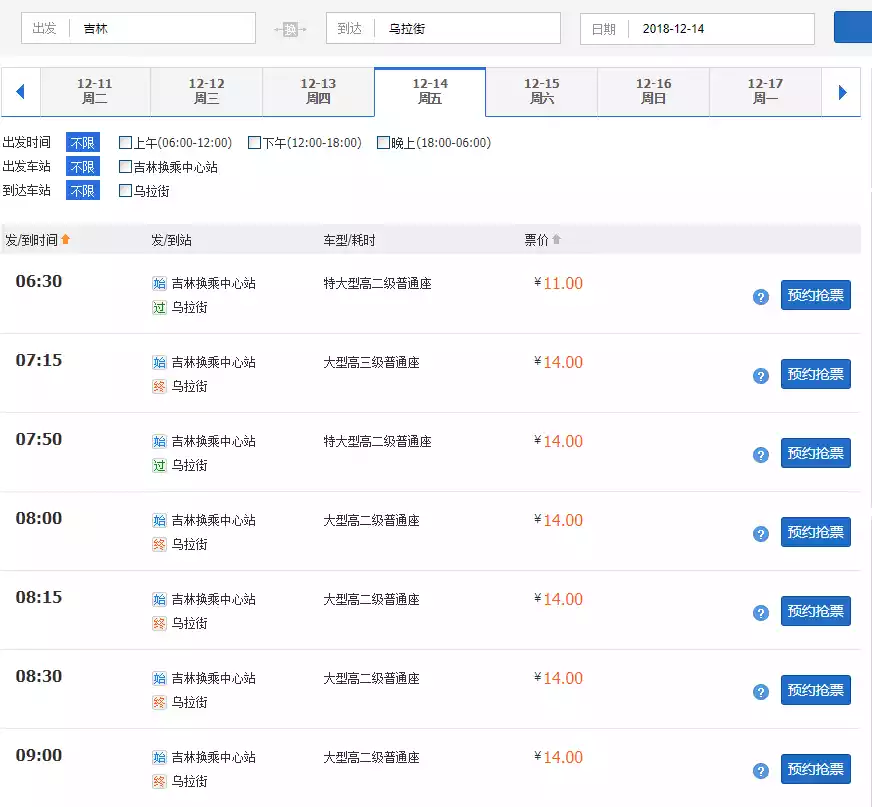This screenshot has width=872, height=807.
Task: Click the swap departure and arrival icon
Action: coord(290,30)
